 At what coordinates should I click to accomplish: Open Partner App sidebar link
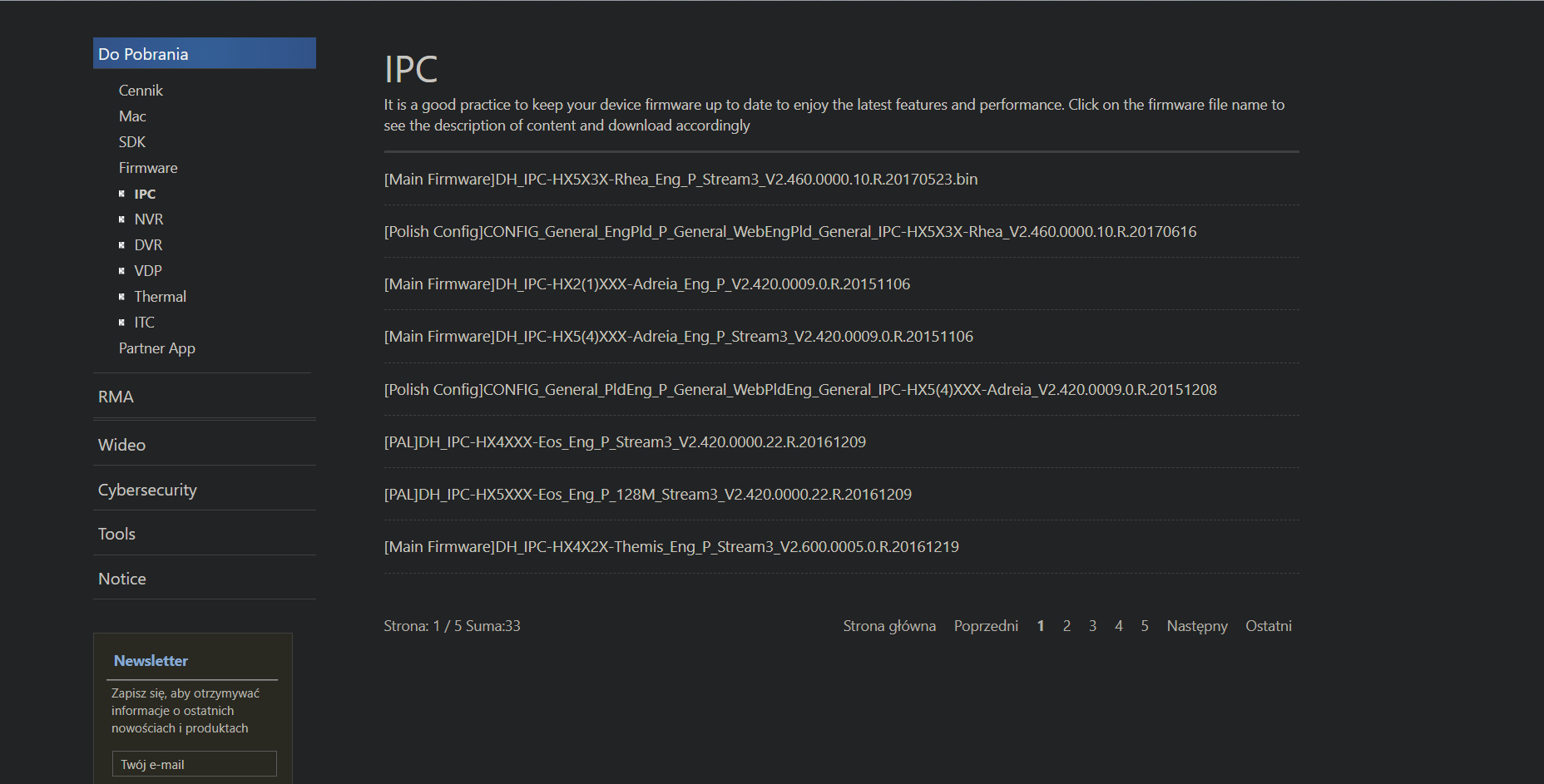click(157, 348)
